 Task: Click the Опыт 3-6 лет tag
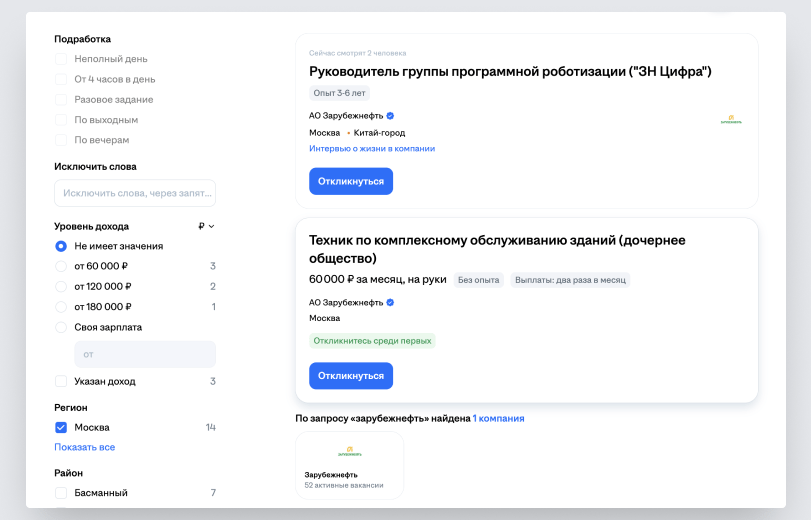[x=339, y=93]
